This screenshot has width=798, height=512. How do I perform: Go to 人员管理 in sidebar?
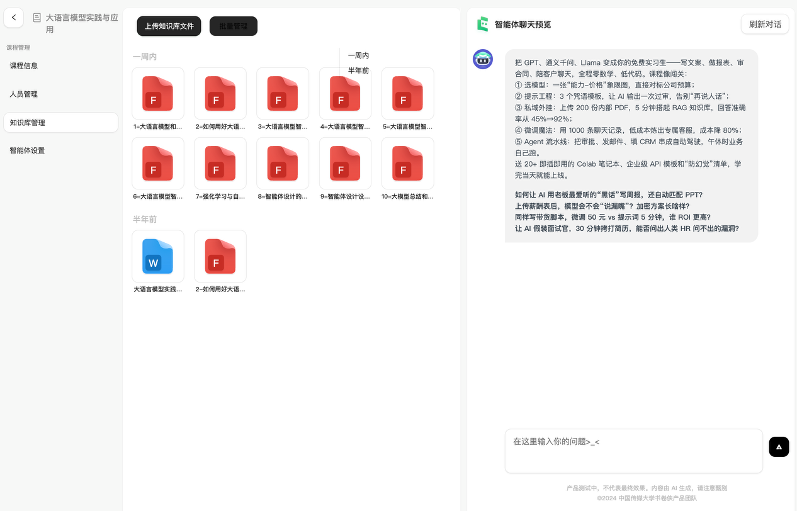click(x=24, y=94)
